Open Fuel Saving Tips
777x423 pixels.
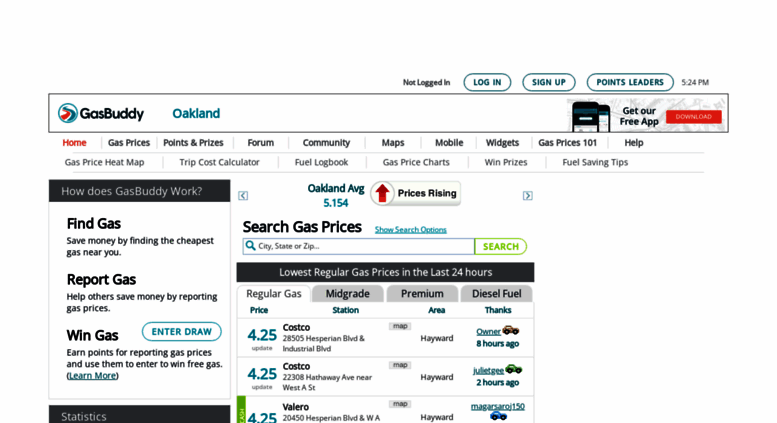(x=595, y=162)
